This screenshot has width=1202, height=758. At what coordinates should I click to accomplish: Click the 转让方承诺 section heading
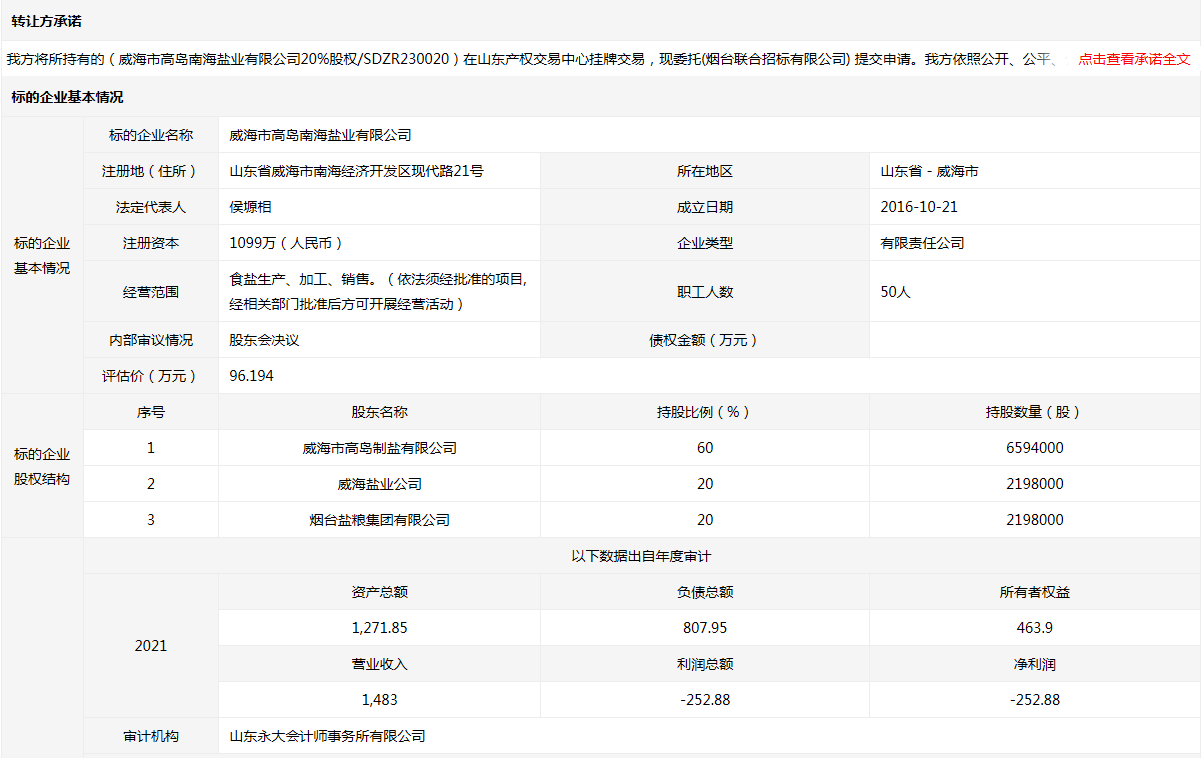pos(48,21)
